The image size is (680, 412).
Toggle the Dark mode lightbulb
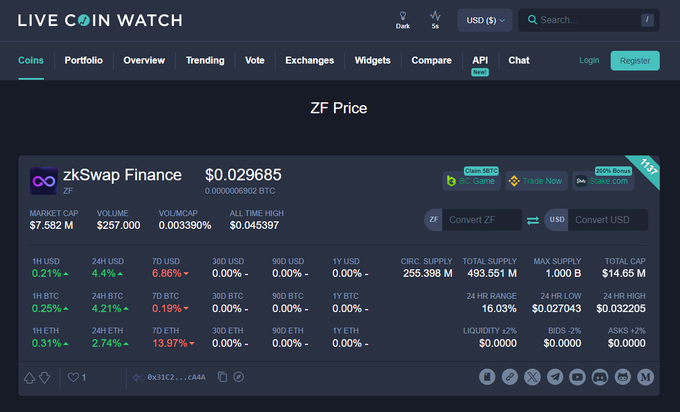tap(402, 20)
